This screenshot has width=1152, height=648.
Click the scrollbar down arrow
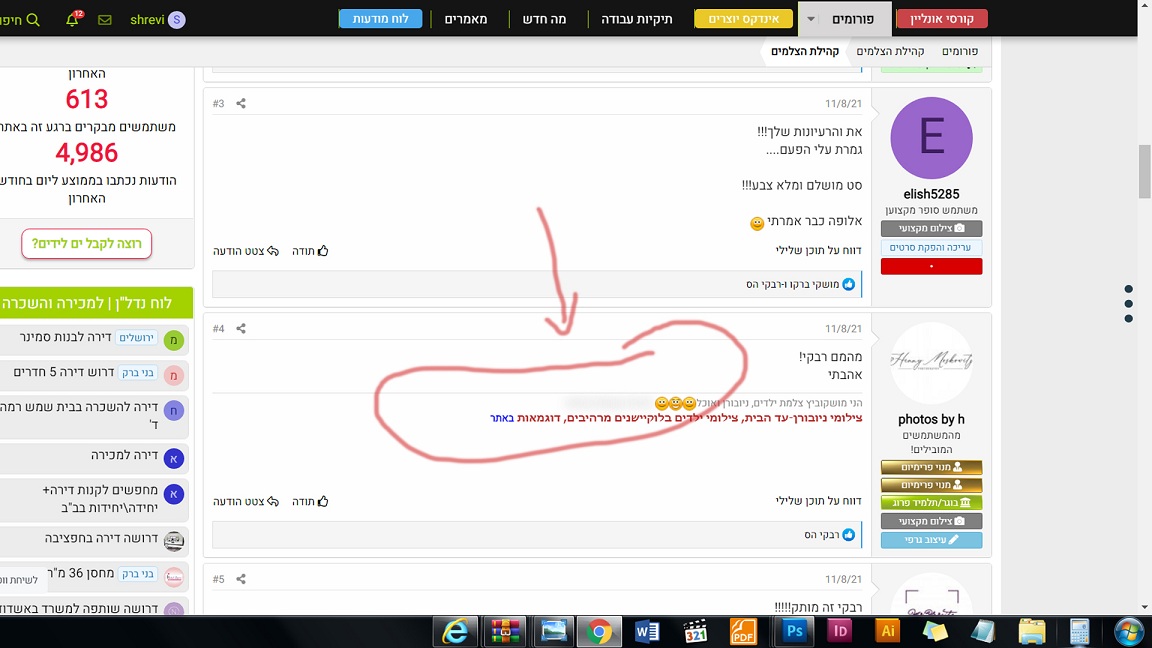pyautogui.click(x=1145, y=608)
